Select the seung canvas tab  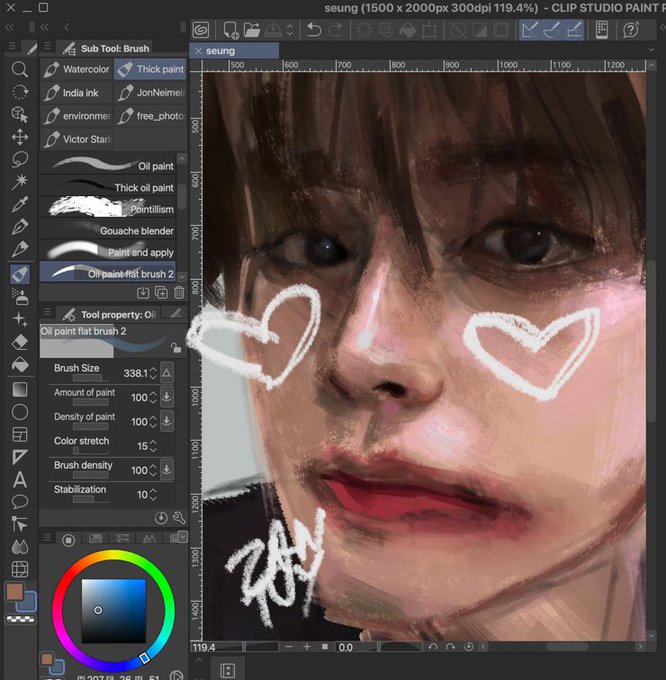tap(234, 51)
